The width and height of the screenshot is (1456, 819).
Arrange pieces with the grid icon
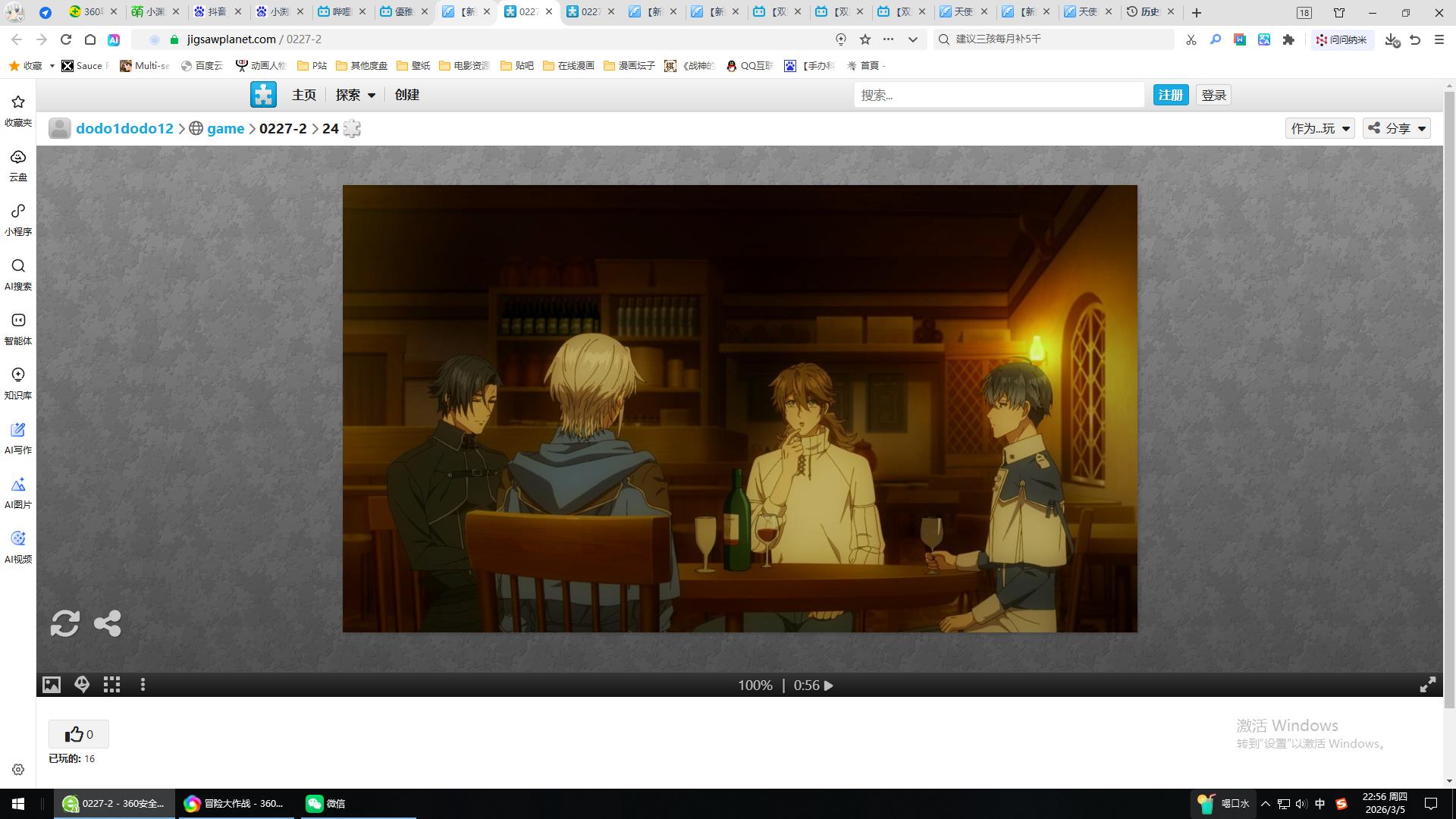coord(112,685)
